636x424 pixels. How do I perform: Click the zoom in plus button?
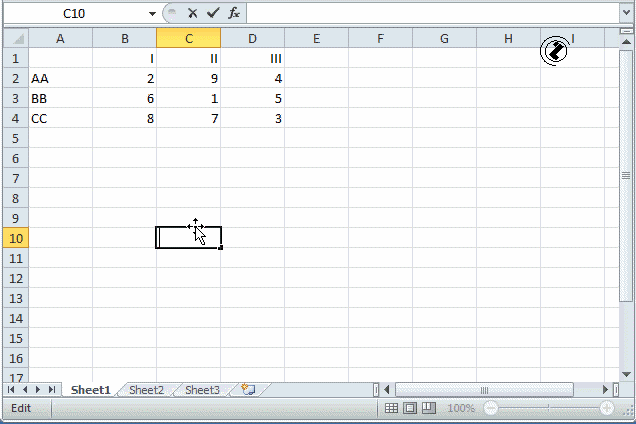tap(607, 408)
